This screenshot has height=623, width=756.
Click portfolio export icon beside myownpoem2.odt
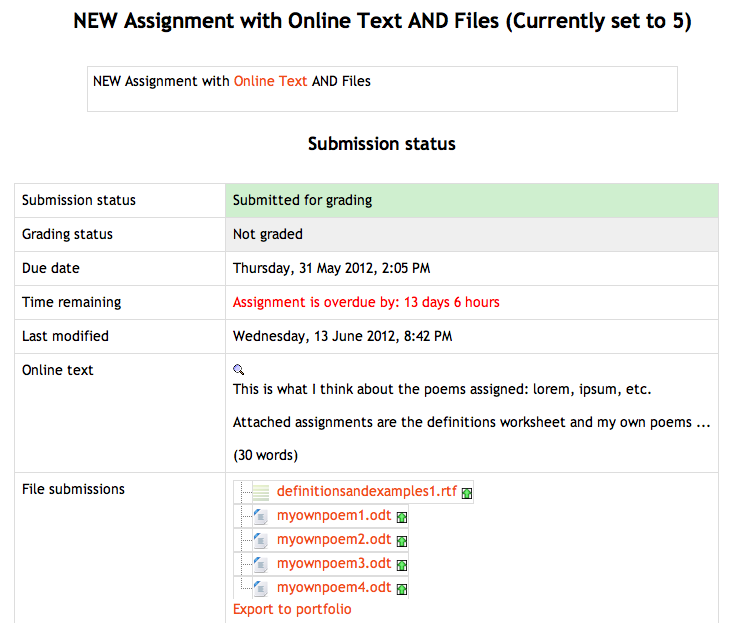pos(402,542)
